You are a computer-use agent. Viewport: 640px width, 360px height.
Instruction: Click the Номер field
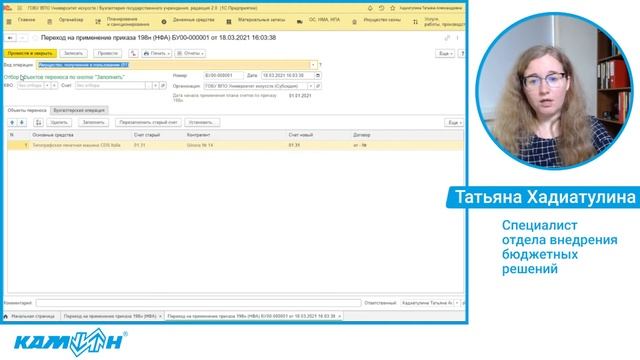pos(223,76)
